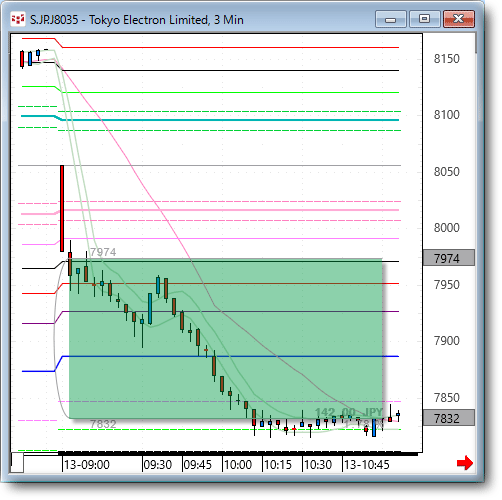Click the 13-09:00 time axis label

(87, 465)
